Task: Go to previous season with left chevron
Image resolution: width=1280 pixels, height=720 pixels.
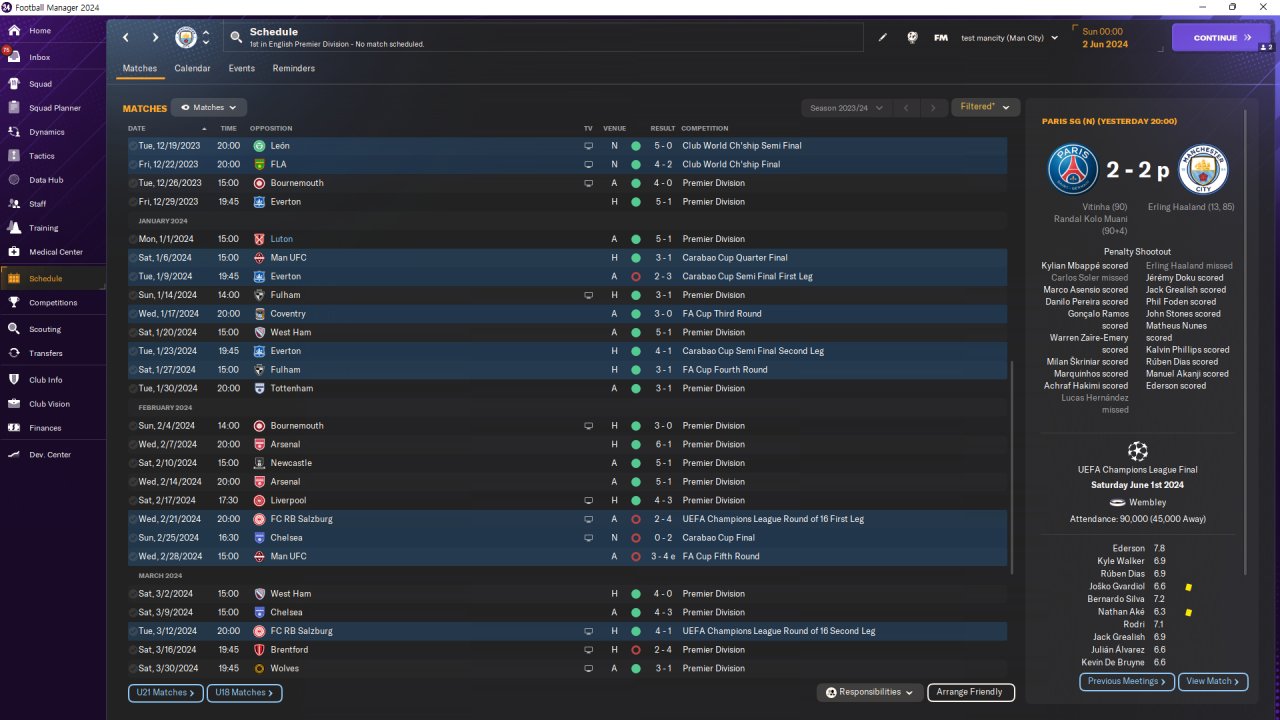Action: (x=906, y=108)
